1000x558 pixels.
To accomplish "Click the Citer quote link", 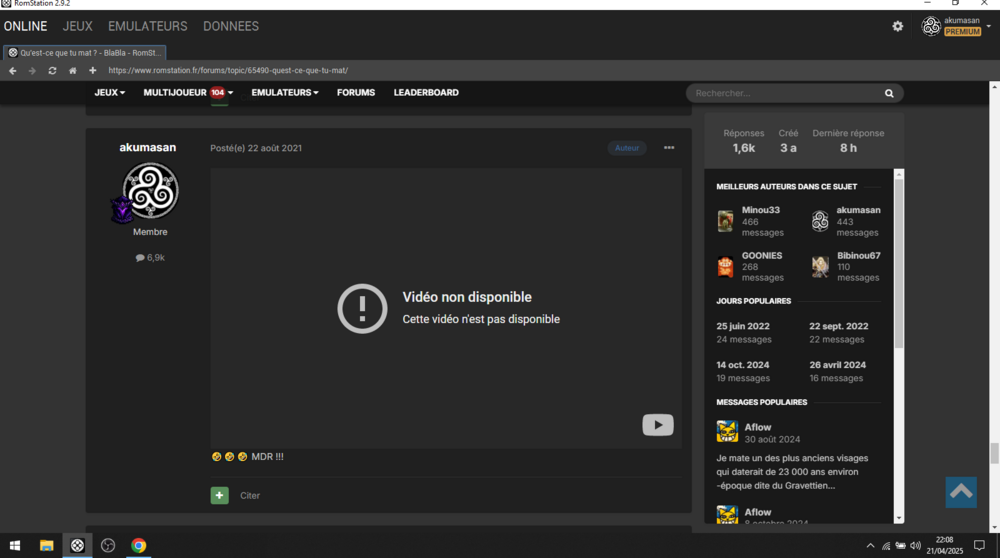I will click(x=250, y=496).
